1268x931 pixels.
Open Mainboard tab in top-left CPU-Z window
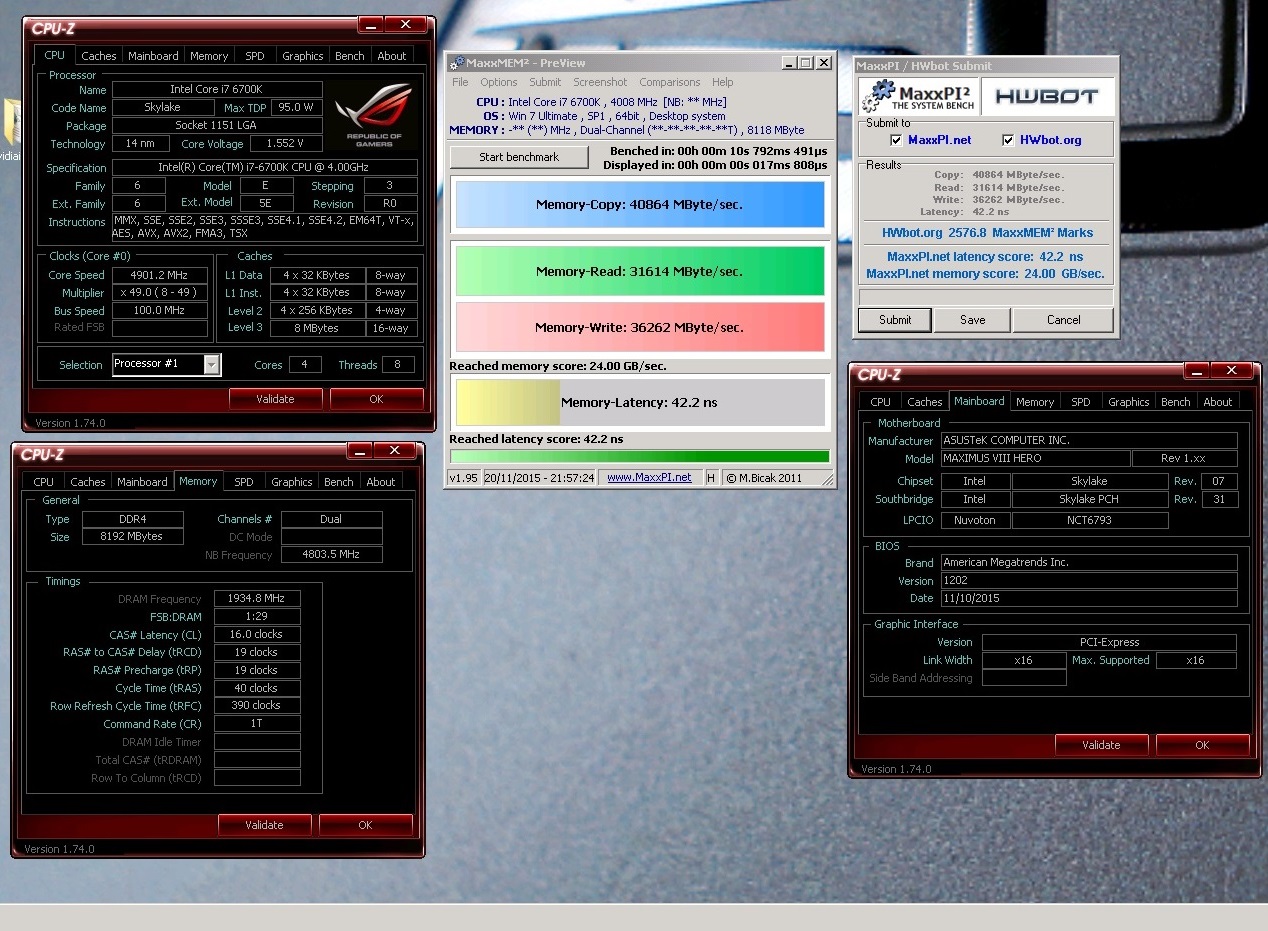tap(153, 56)
